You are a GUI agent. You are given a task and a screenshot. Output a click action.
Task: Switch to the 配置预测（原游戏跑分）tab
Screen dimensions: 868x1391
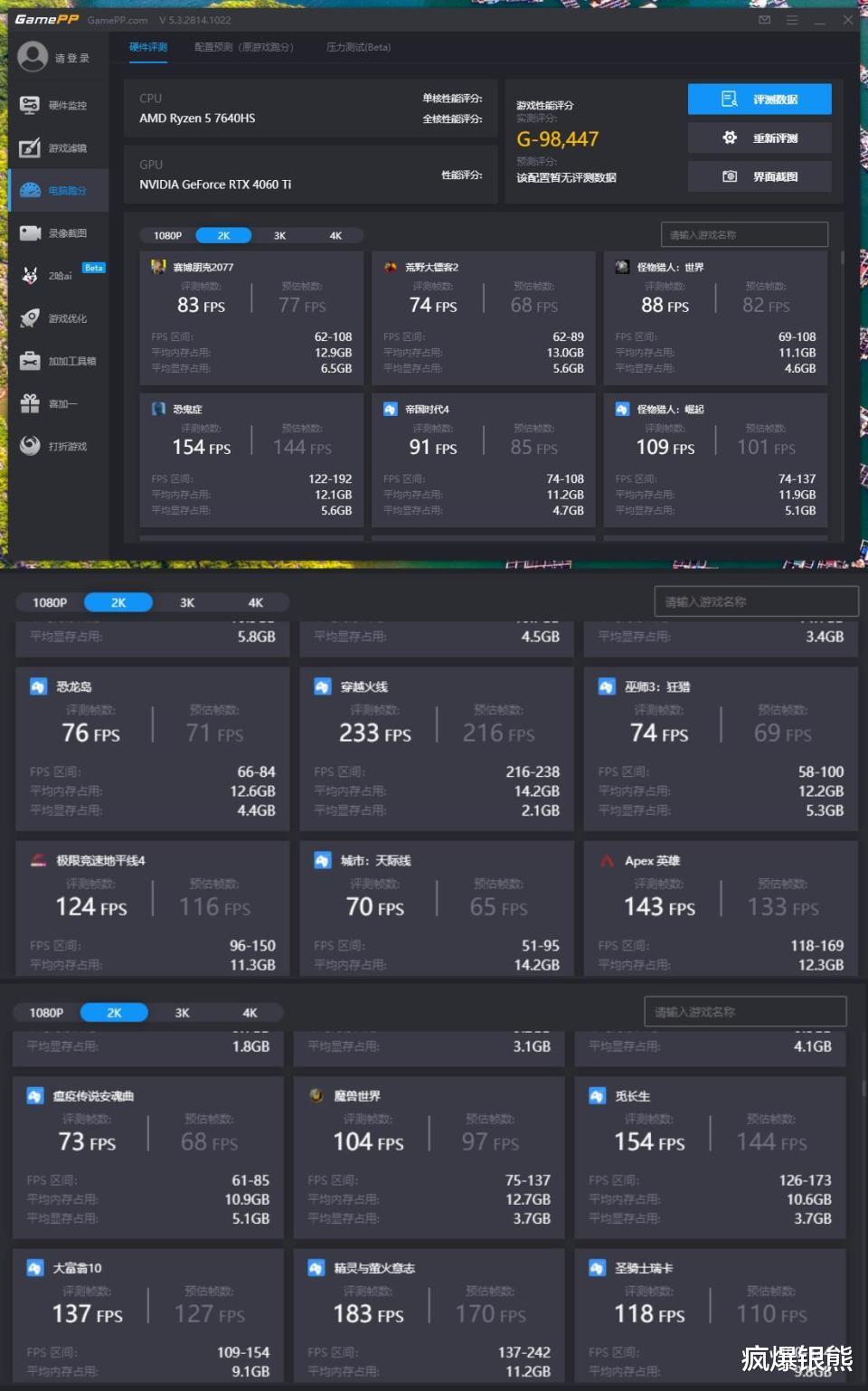pyautogui.click(x=244, y=47)
